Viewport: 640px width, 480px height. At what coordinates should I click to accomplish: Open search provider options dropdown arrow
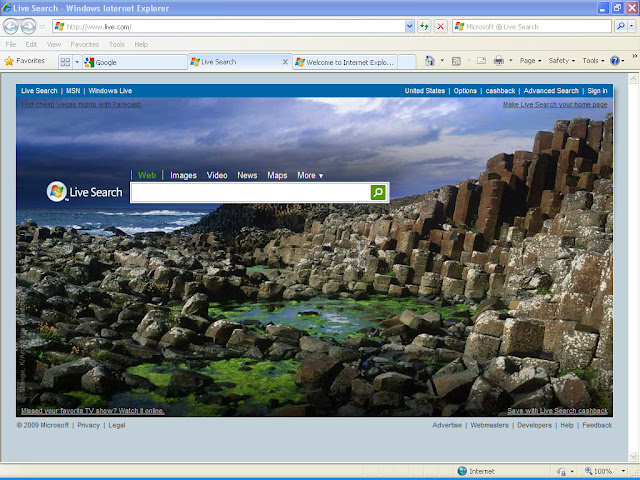pos(632,27)
